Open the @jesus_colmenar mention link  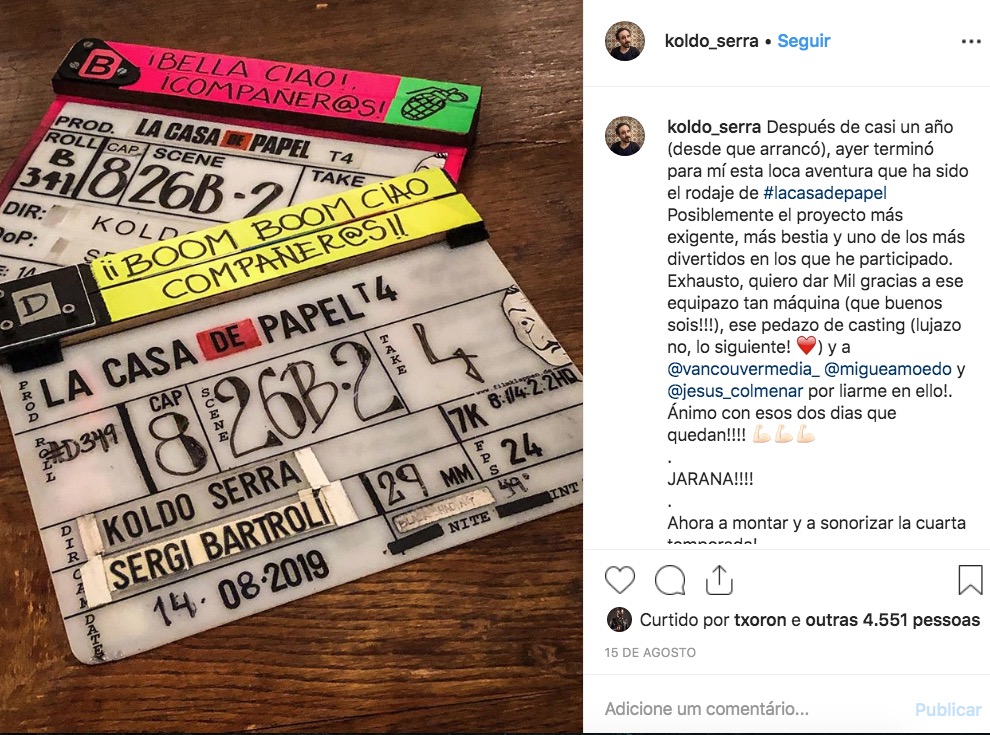[x=735, y=391]
